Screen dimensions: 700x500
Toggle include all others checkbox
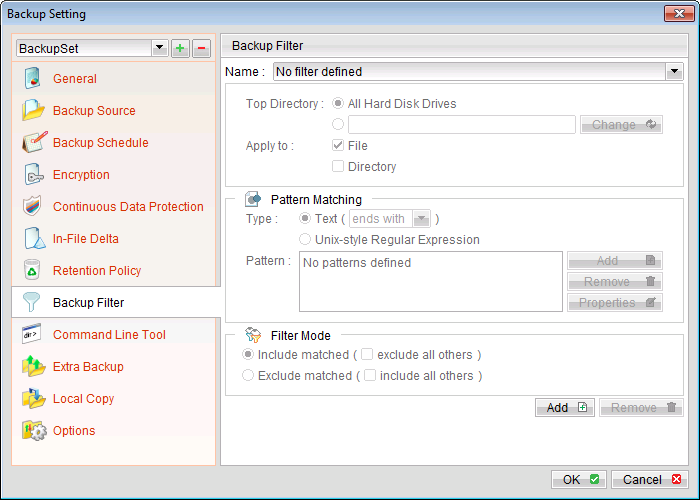point(370,375)
